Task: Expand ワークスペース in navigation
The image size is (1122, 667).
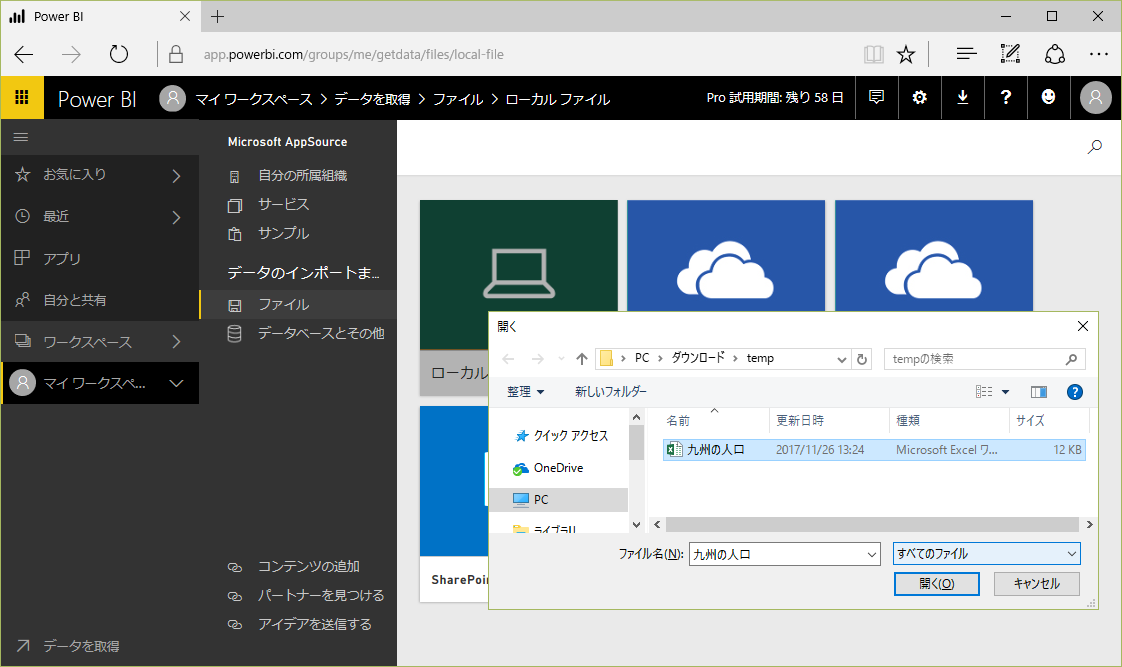Action: pos(176,342)
